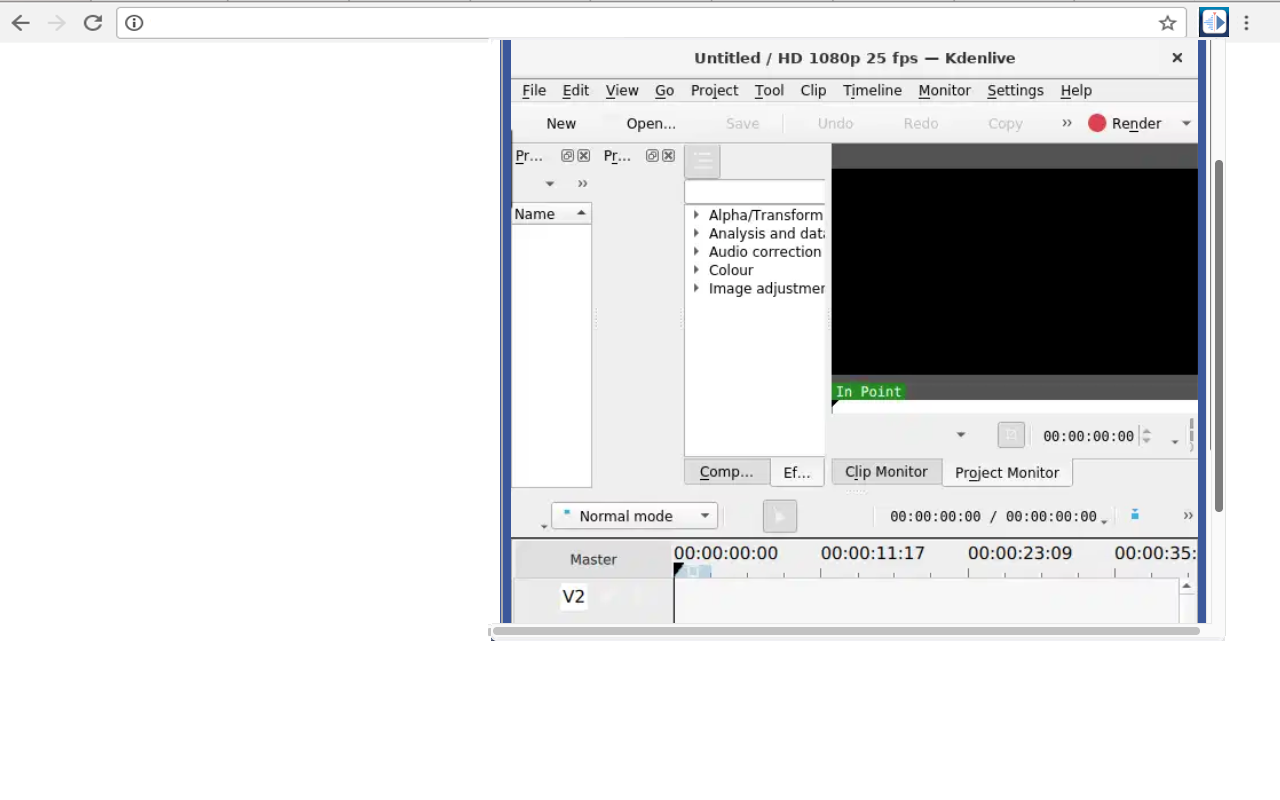Float the second Pr... dock panel
The image size is (1280, 800).
652,156
